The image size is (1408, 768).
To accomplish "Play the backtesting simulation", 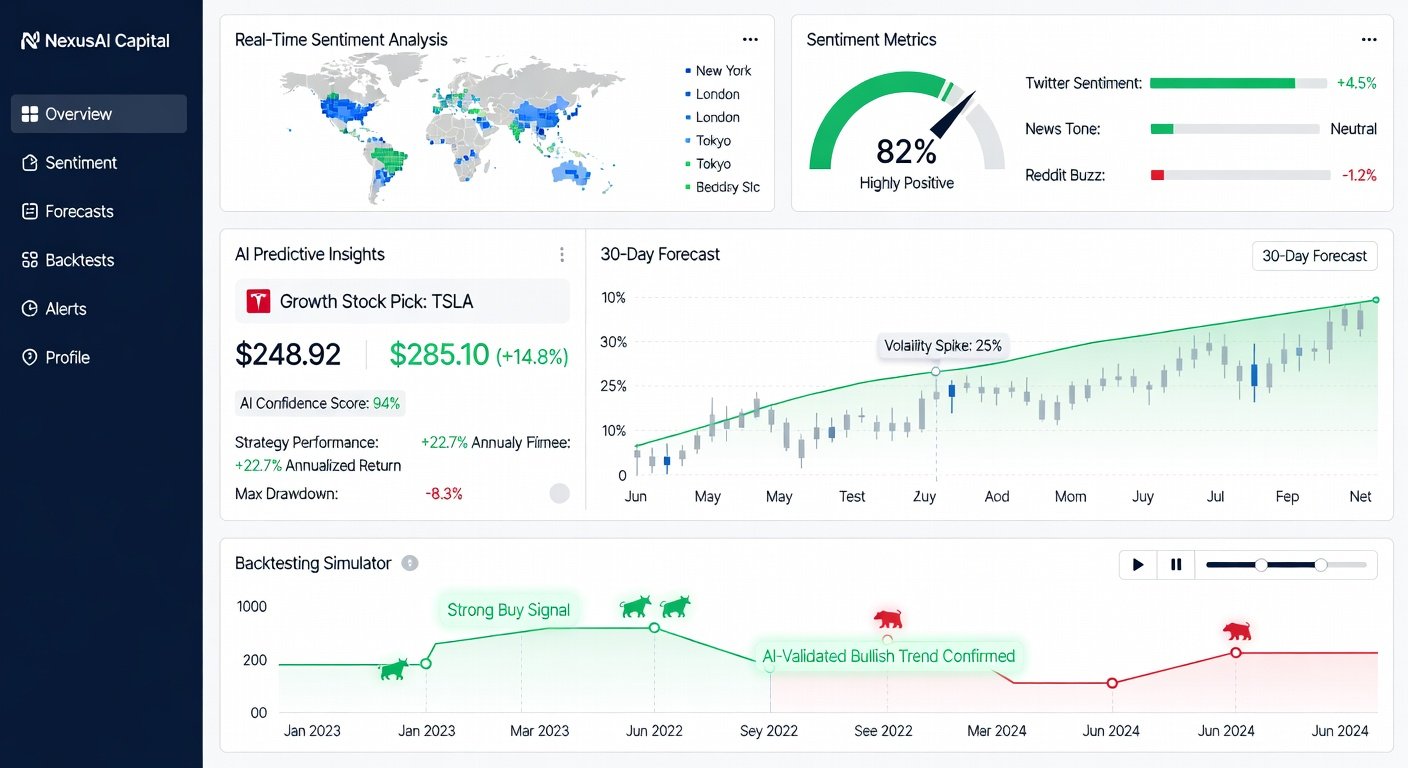I will (1138, 565).
